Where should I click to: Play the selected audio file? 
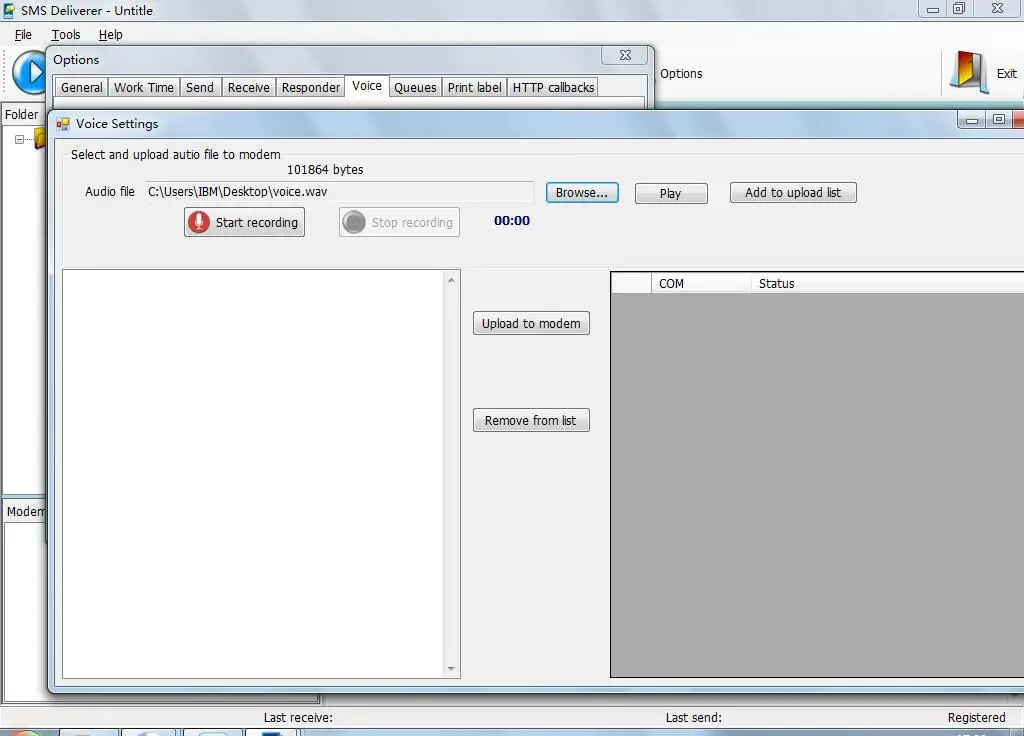pos(671,193)
